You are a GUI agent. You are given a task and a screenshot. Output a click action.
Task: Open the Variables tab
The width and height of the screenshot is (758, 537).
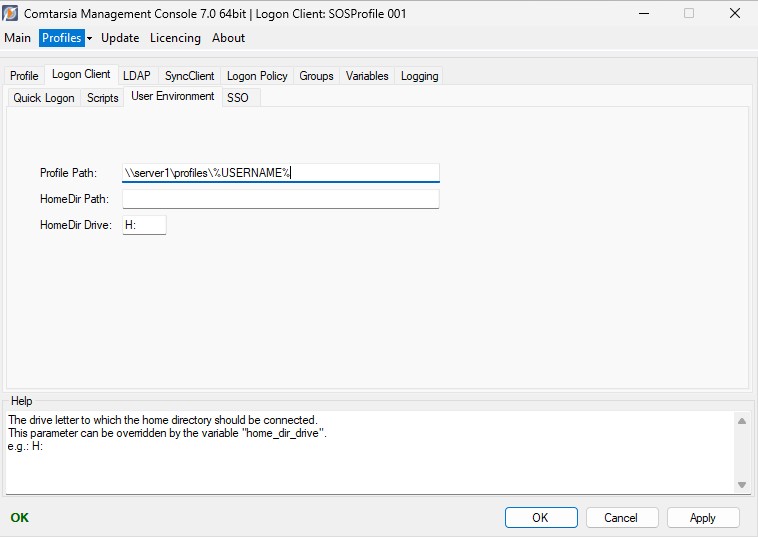(x=367, y=76)
